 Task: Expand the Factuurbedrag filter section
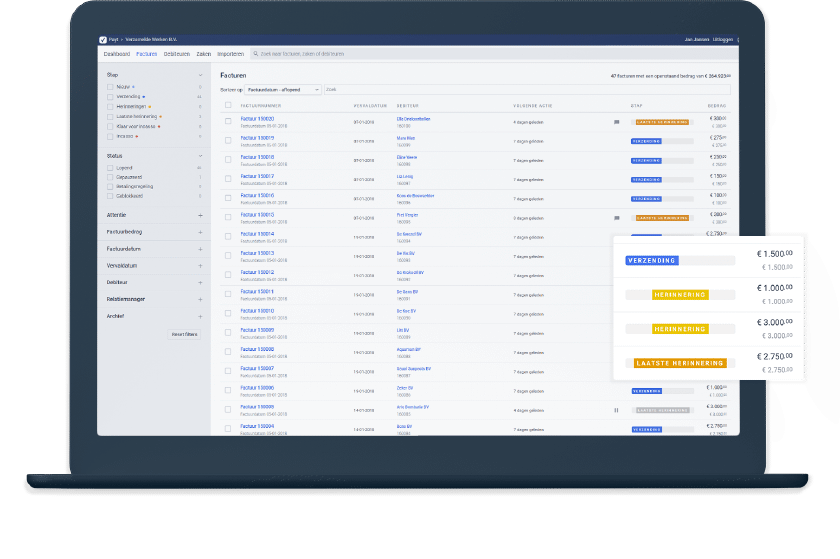[200, 232]
